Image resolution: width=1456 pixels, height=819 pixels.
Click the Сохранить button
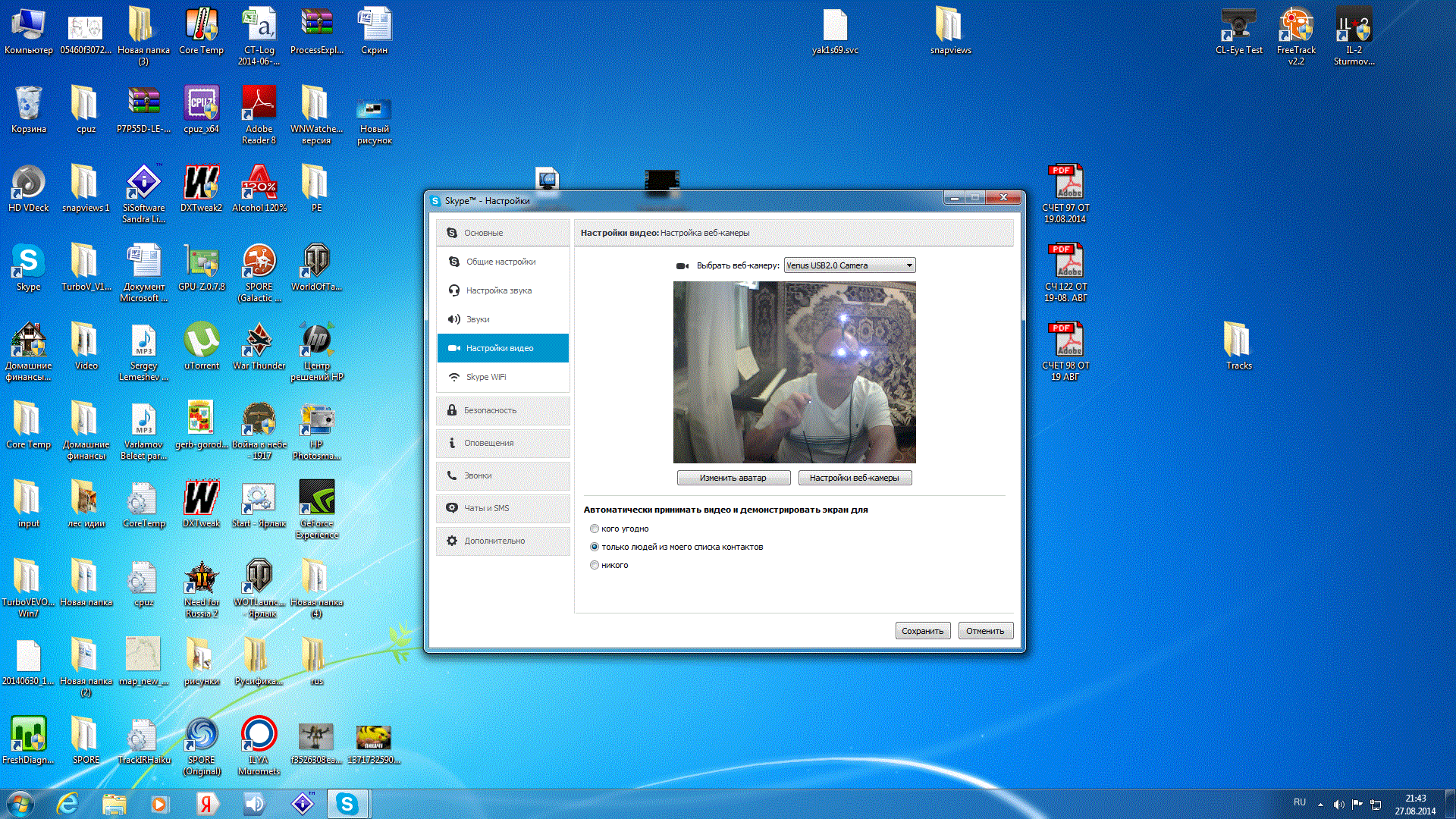(x=923, y=631)
